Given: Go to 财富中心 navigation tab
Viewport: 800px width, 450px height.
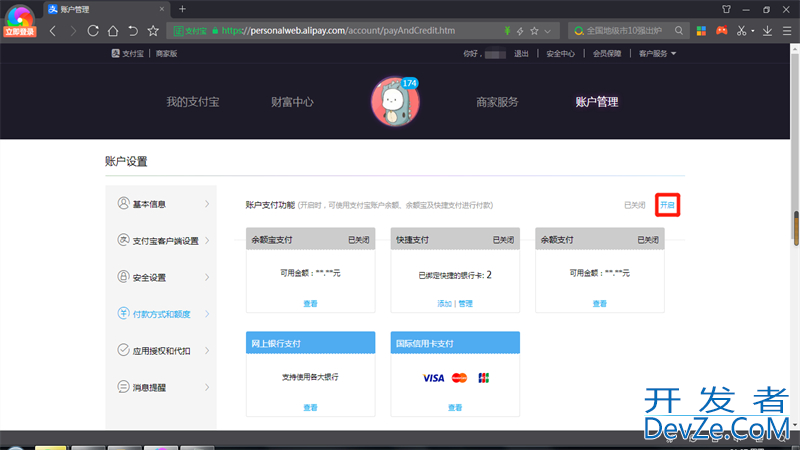Looking at the screenshot, I should click(292, 102).
